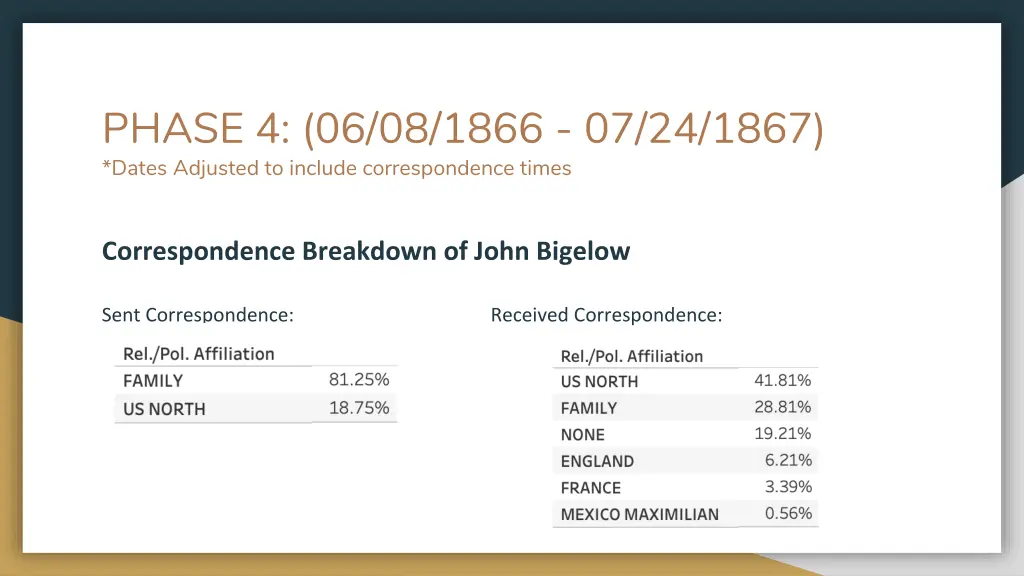Select the Sent Correspondence label
1024x576 pixels.
198,315
